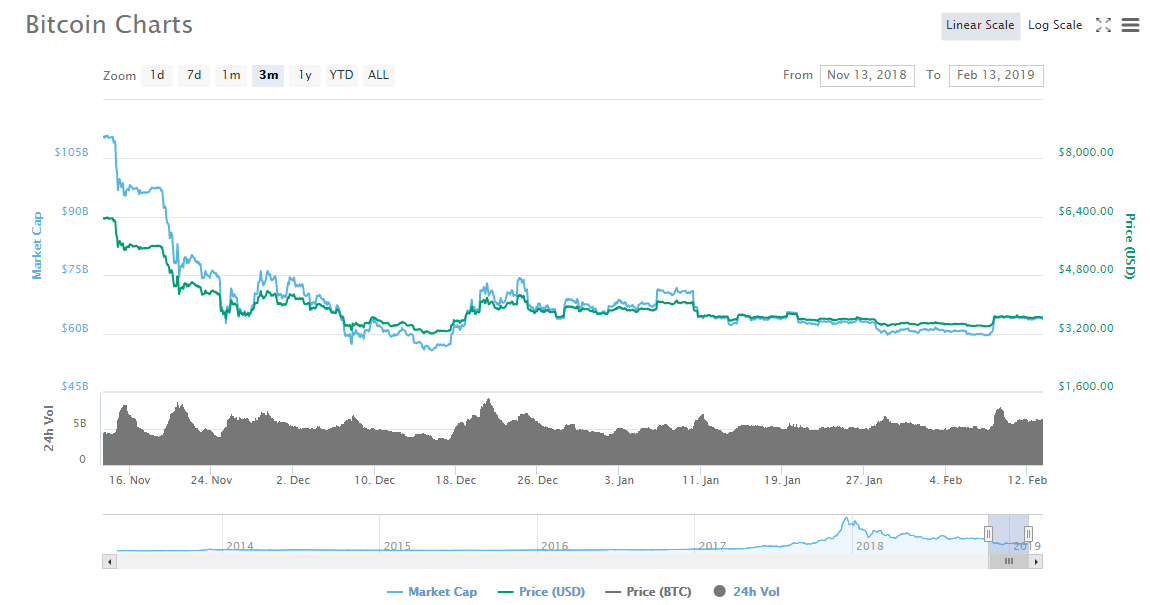Viewport: 1150px width, 605px height.
Task: Set zoom to 1m
Action: (x=231, y=75)
